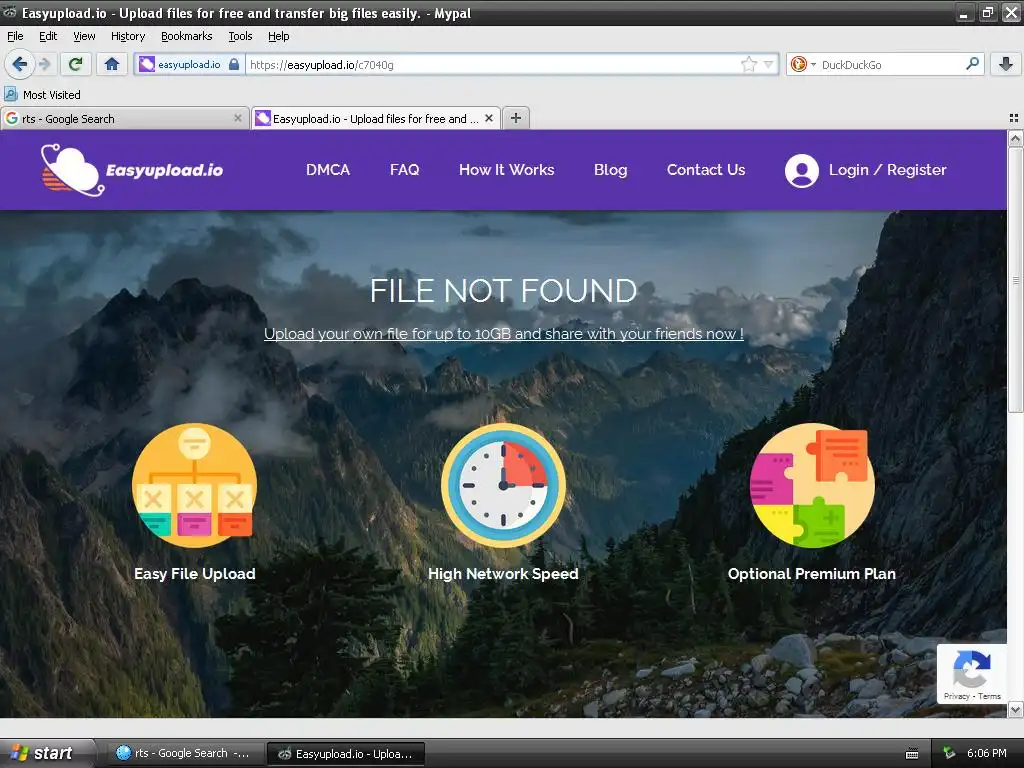Click the page vertical scrollbar thumb
This screenshot has width=1024, height=768.
click(1016, 280)
